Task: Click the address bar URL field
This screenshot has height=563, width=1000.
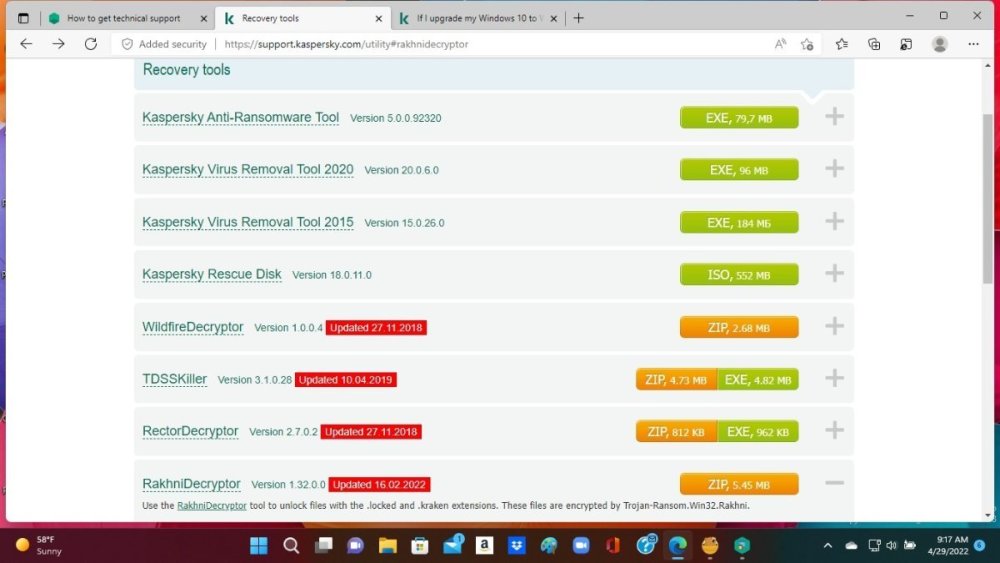Action: [x=346, y=44]
